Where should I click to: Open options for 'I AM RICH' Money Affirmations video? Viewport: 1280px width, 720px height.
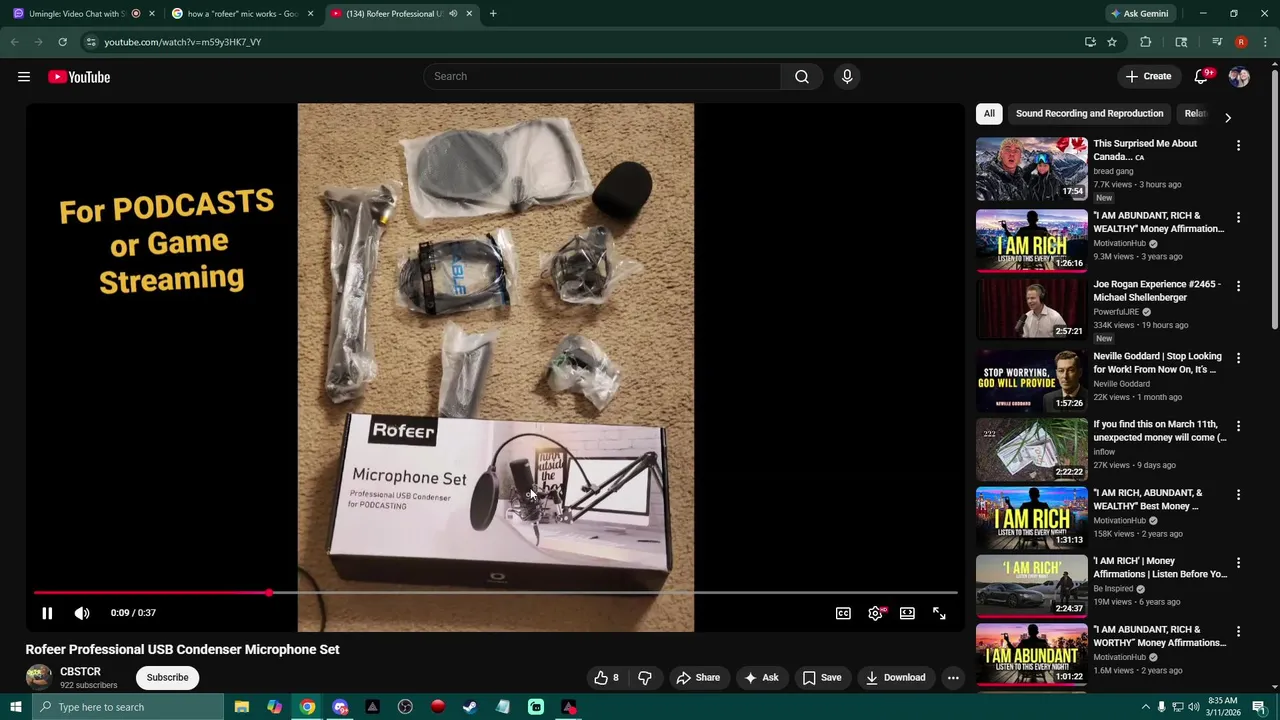[x=1238, y=563]
